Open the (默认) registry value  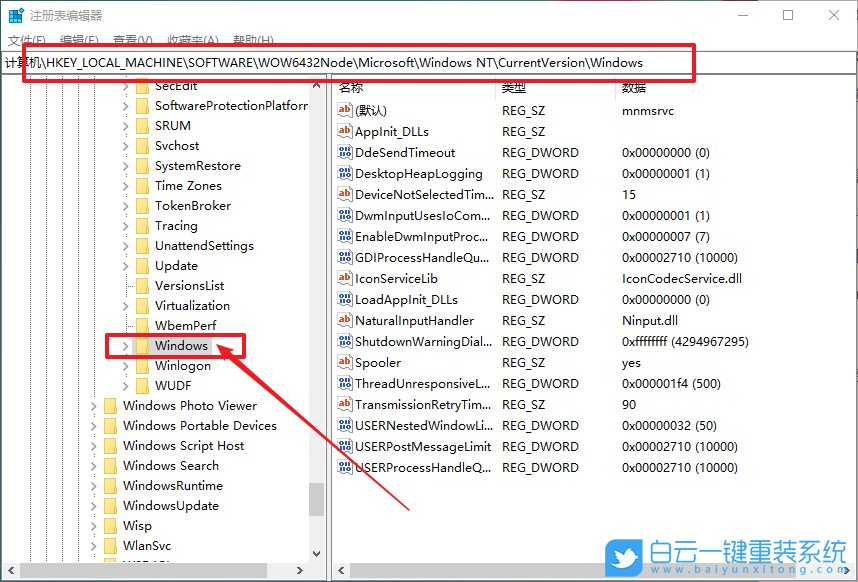[370, 110]
